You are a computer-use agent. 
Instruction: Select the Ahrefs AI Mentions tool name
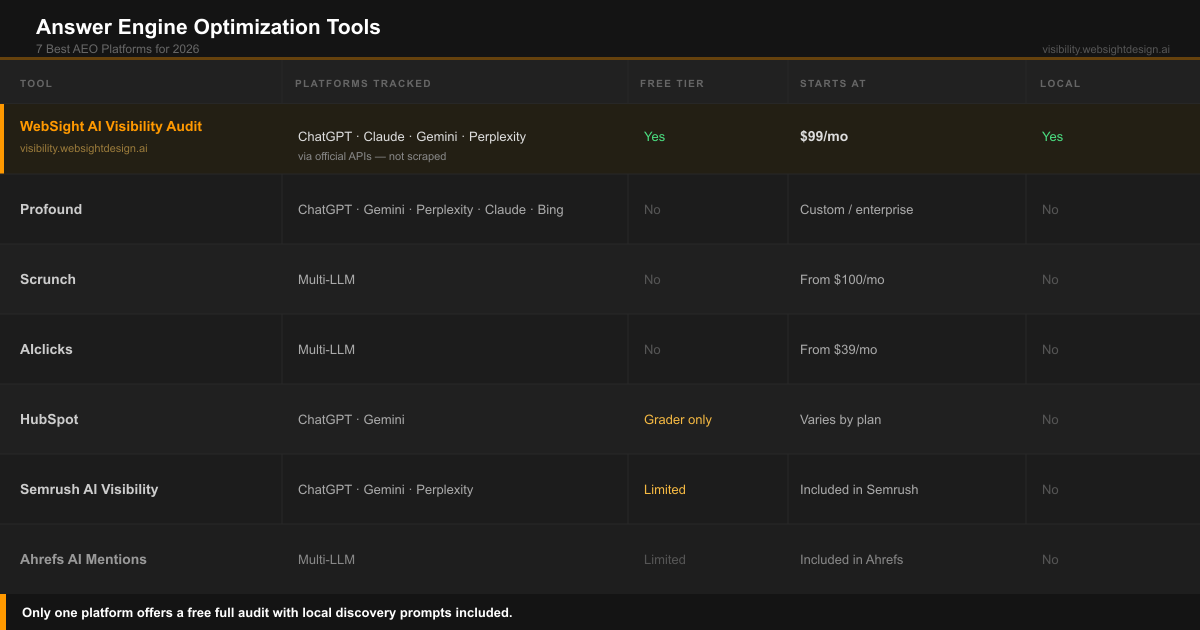(83, 559)
